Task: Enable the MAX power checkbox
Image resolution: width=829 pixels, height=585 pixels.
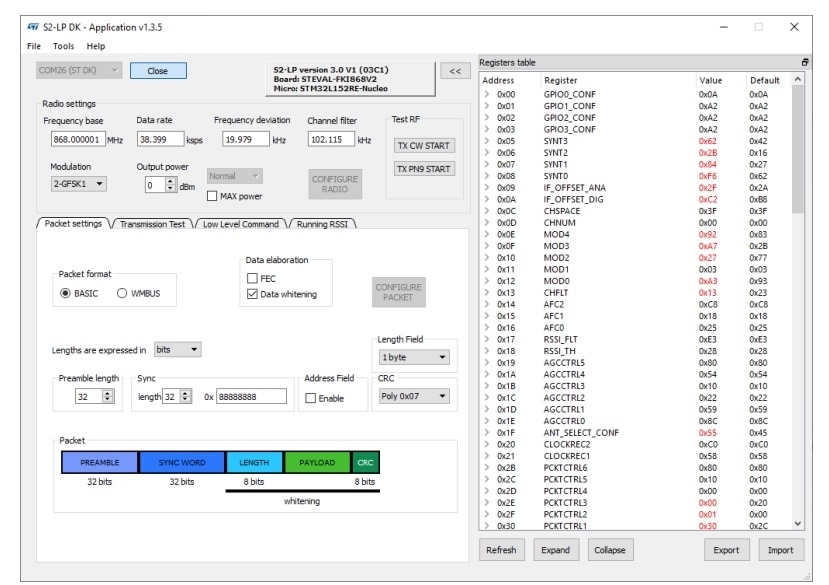Action: [211, 196]
